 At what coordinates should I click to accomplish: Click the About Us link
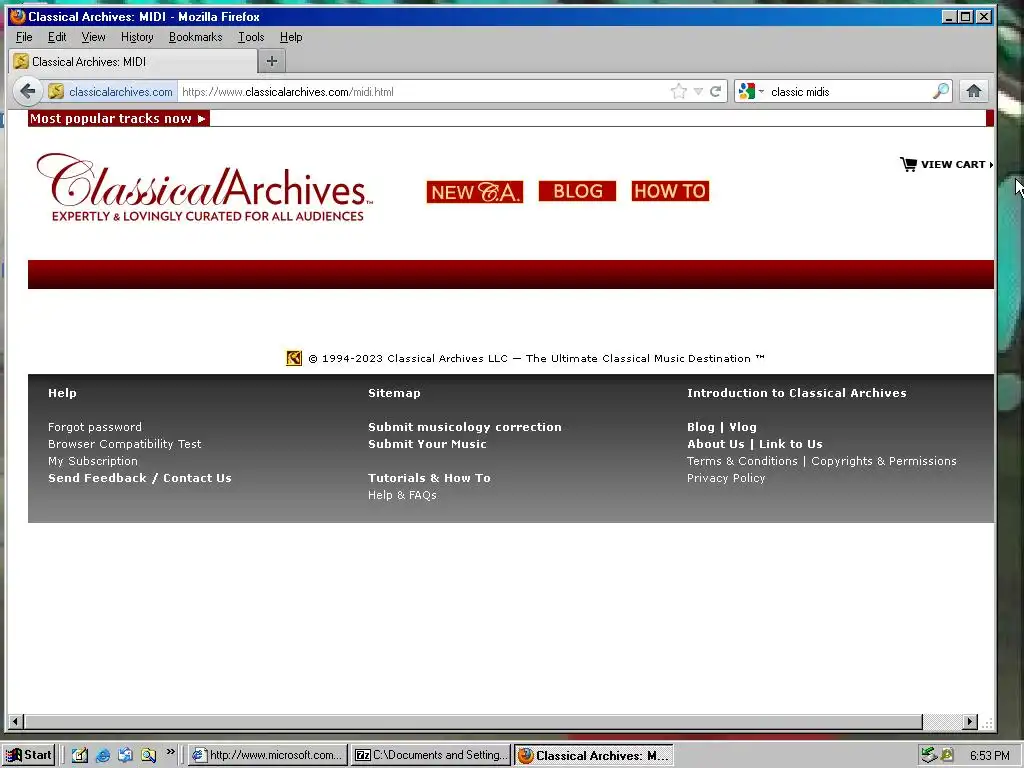click(716, 444)
